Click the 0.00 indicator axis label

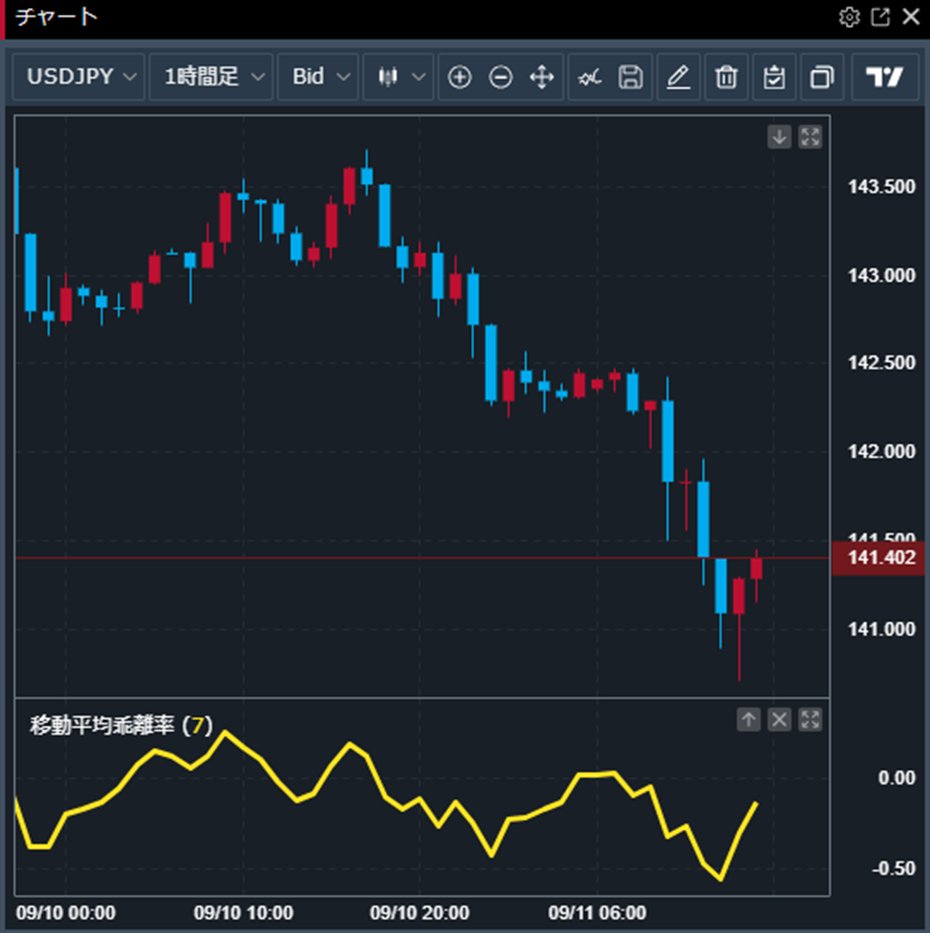pyautogui.click(x=897, y=778)
